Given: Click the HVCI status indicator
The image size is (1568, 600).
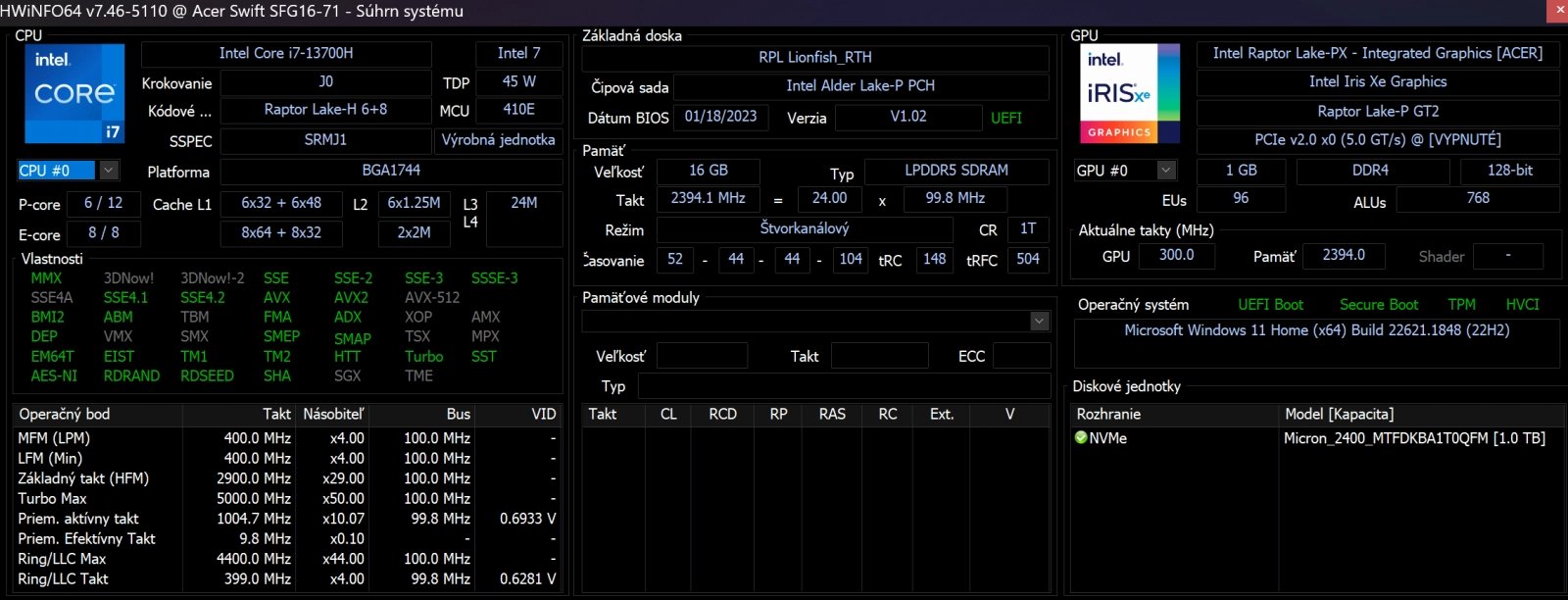Looking at the screenshot, I should tap(1522, 305).
